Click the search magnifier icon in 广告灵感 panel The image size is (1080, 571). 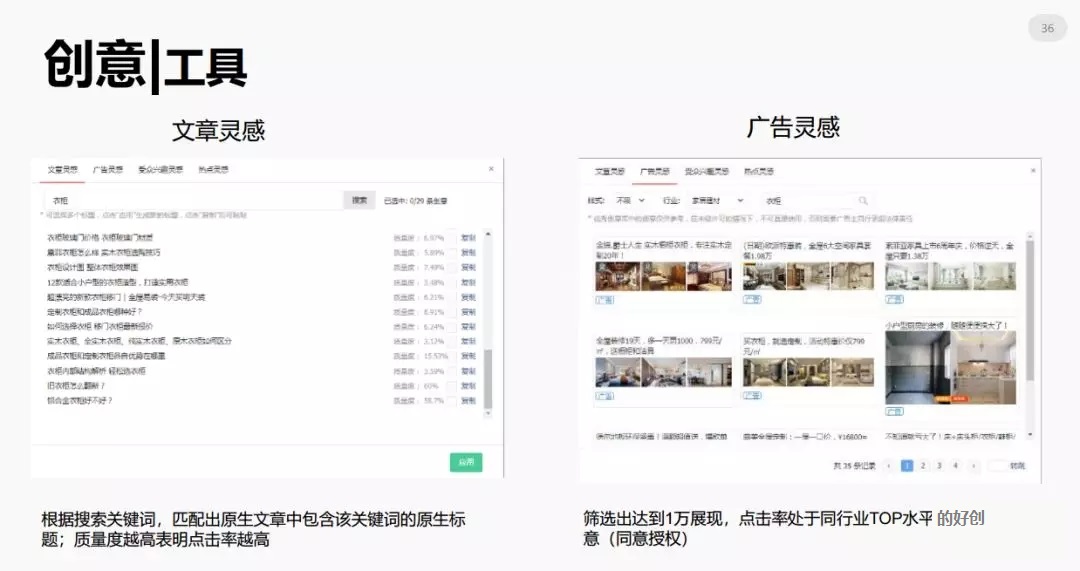point(862,201)
